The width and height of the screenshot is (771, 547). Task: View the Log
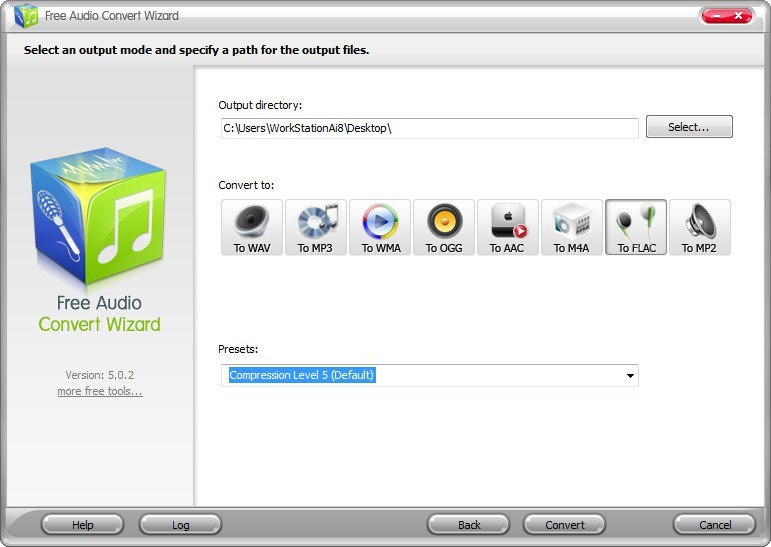(x=180, y=525)
